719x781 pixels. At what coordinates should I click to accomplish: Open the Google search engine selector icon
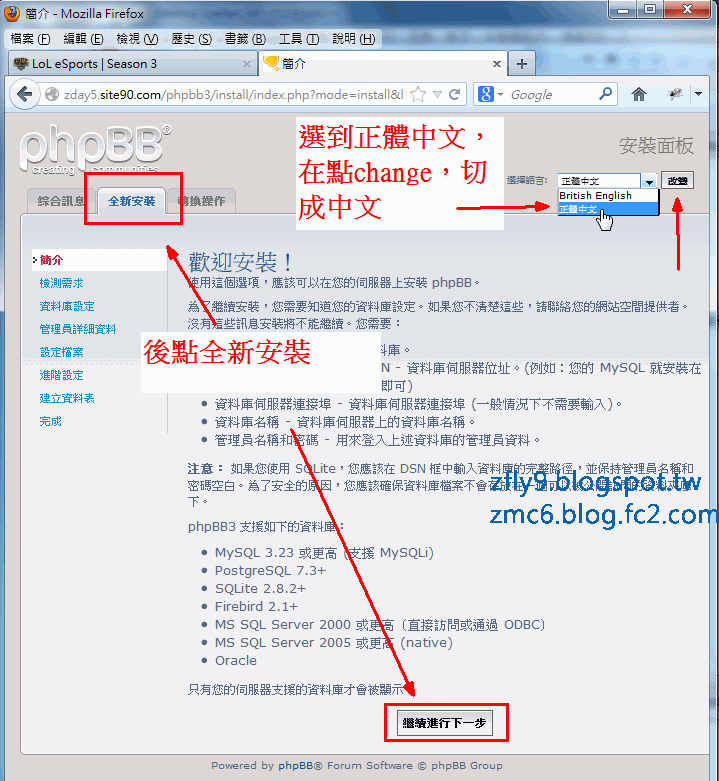pos(486,94)
